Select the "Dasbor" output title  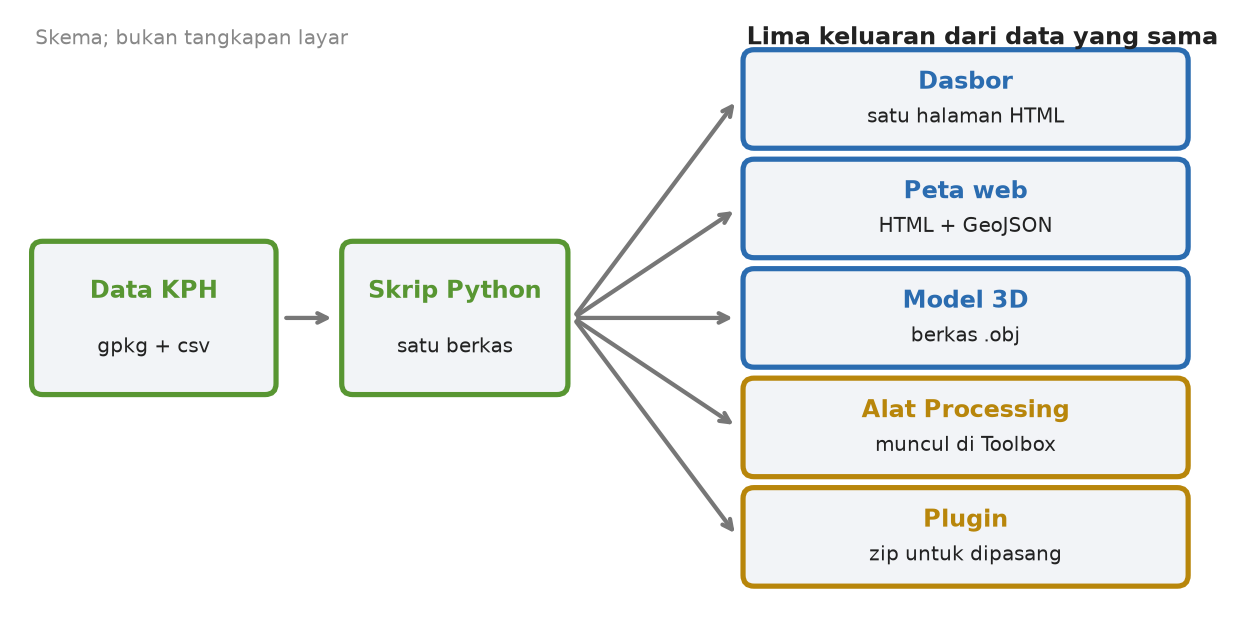tap(965, 81)
